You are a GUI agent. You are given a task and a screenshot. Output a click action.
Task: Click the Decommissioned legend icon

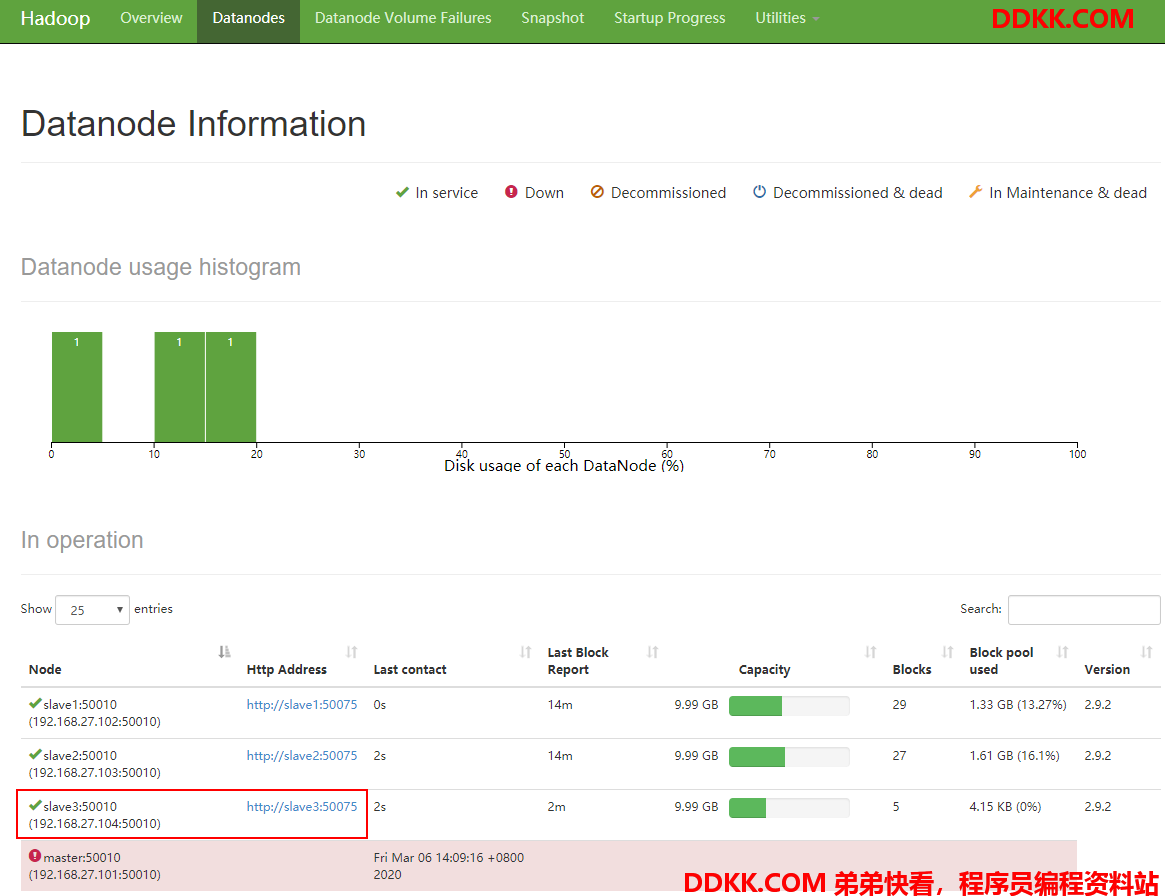pos(597,192)
